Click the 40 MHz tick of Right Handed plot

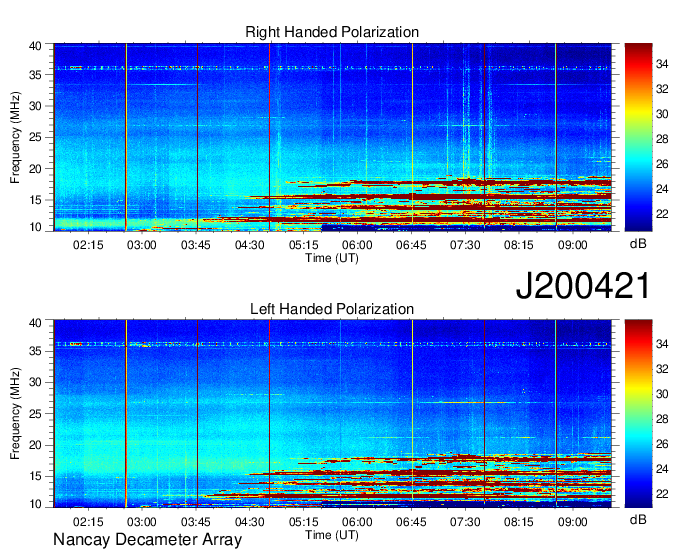pos(35,46)
